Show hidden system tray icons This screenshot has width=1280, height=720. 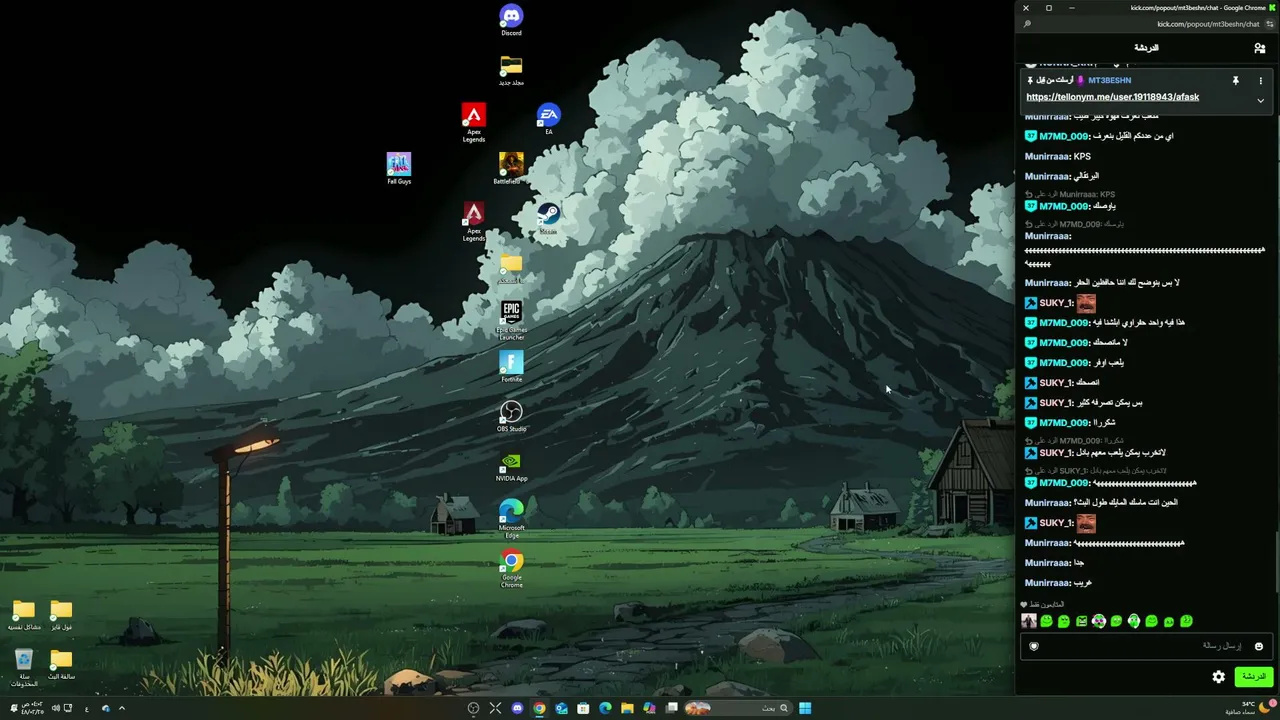coord(122,708)
